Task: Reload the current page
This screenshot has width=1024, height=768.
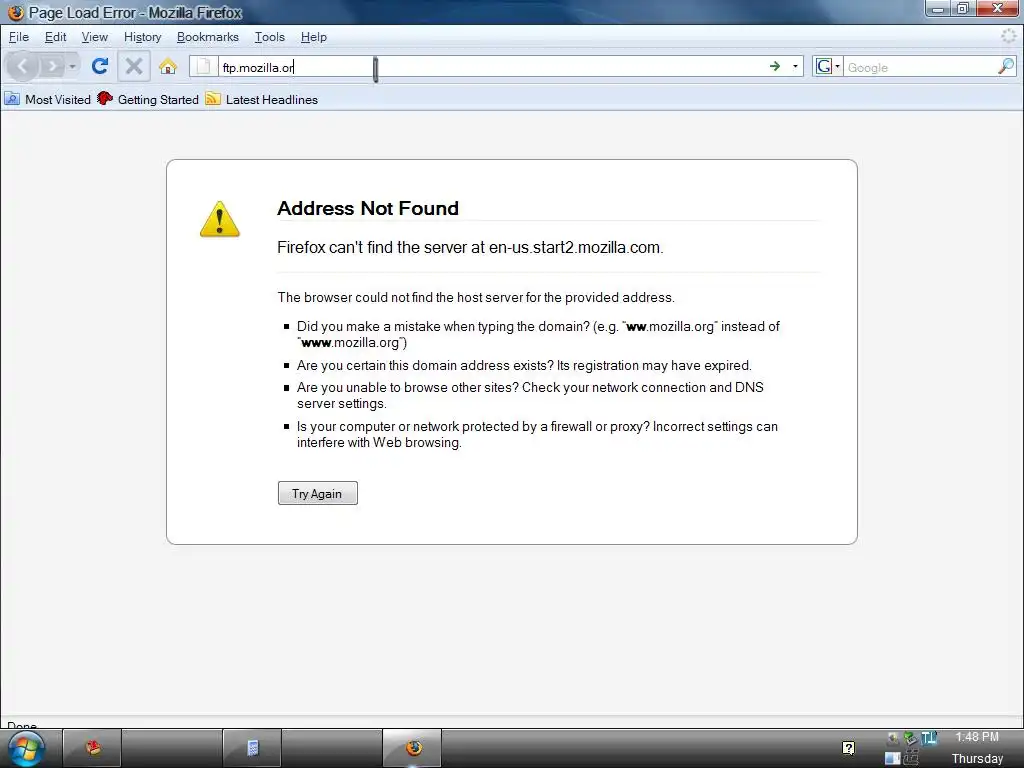Action: [x=100, y=66]
